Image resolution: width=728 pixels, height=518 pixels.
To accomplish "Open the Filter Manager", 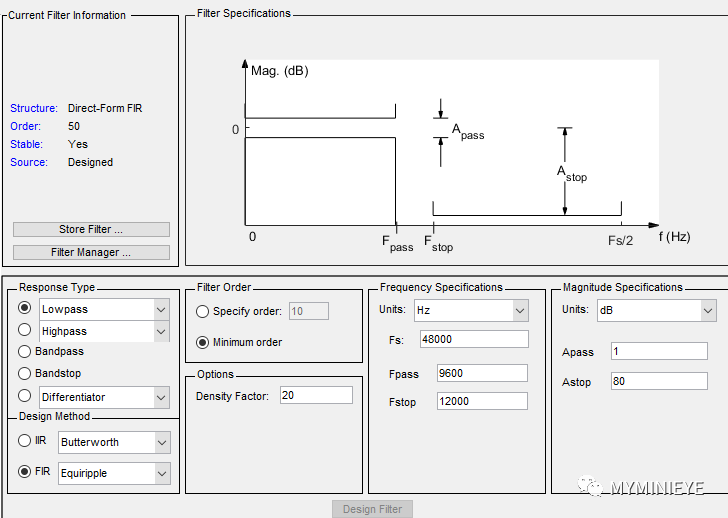I will [91, 252].
